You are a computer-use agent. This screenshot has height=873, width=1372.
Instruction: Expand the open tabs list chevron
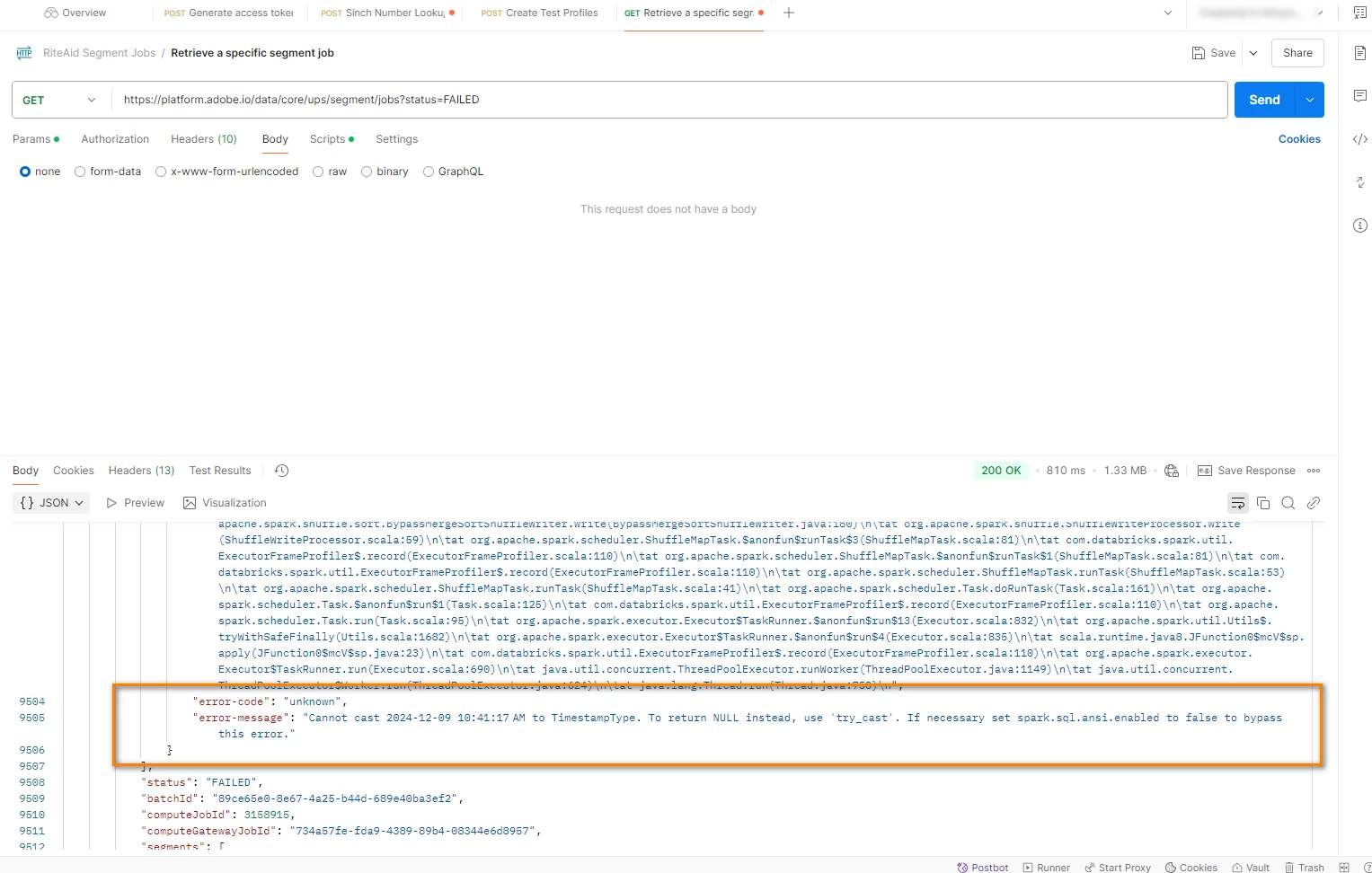1168,13
